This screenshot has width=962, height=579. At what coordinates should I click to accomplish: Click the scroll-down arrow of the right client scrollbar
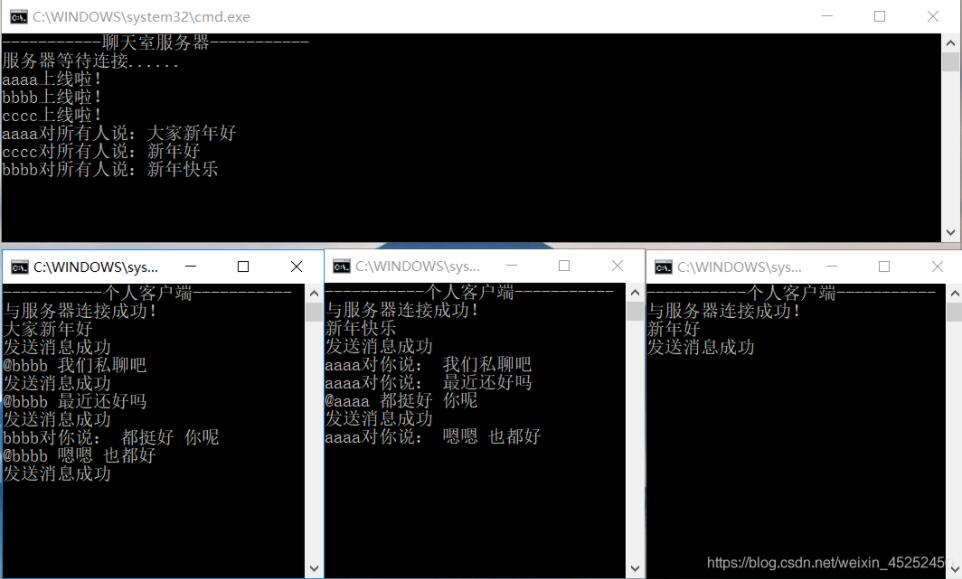(x=952, y=566)
